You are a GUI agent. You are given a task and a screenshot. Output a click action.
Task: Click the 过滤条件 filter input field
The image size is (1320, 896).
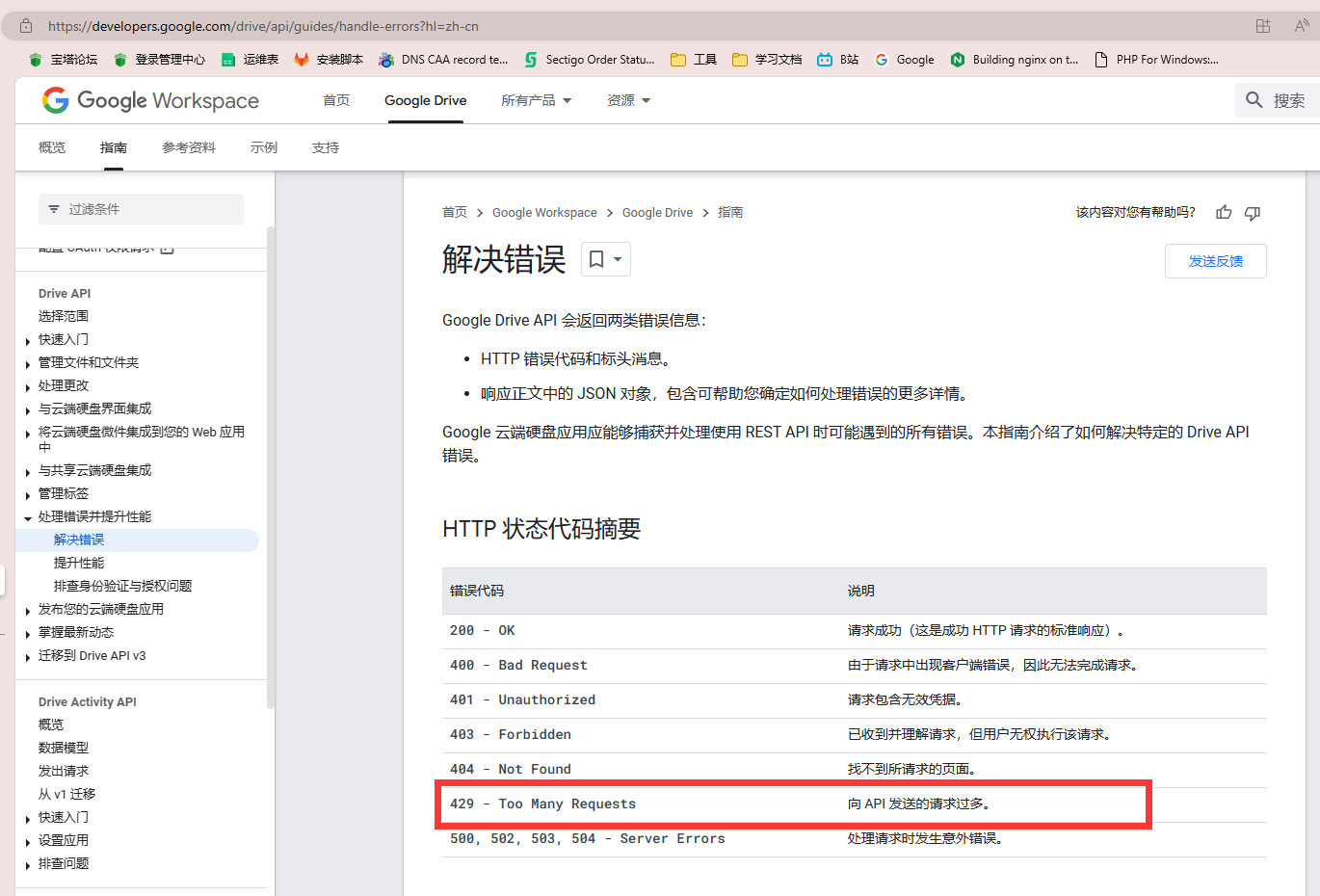point(141,209)
